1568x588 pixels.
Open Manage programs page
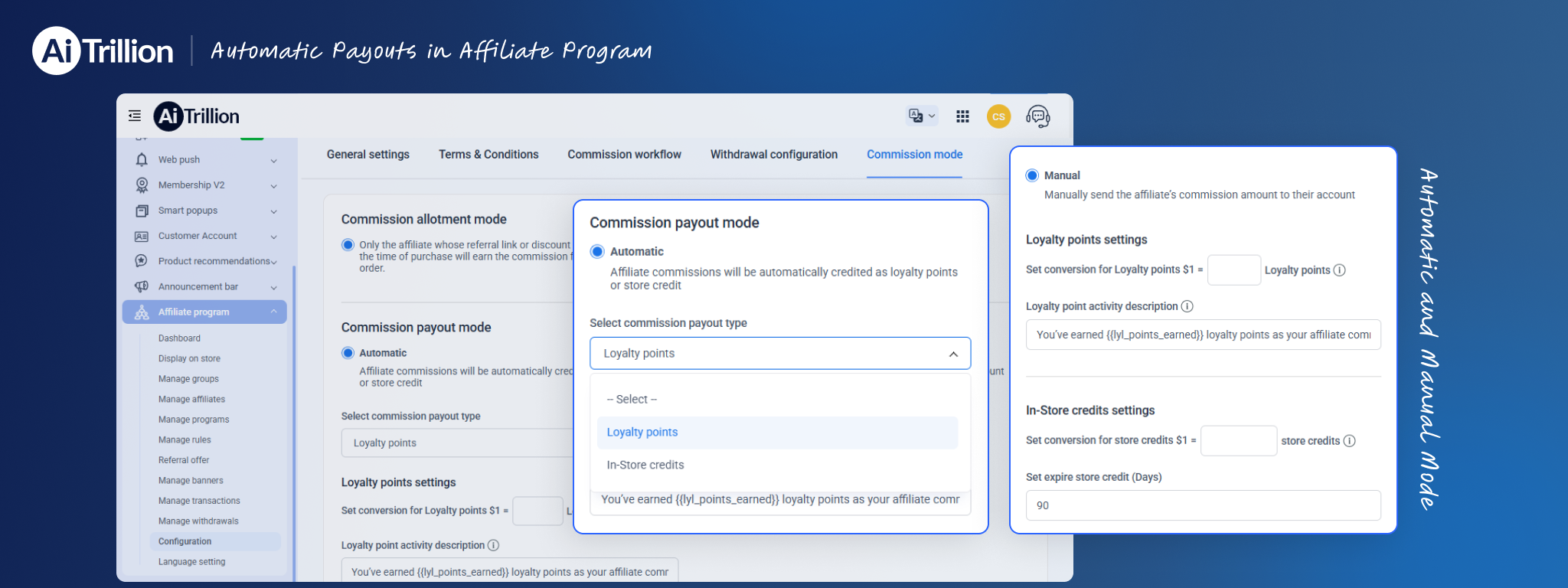(194, 420)
